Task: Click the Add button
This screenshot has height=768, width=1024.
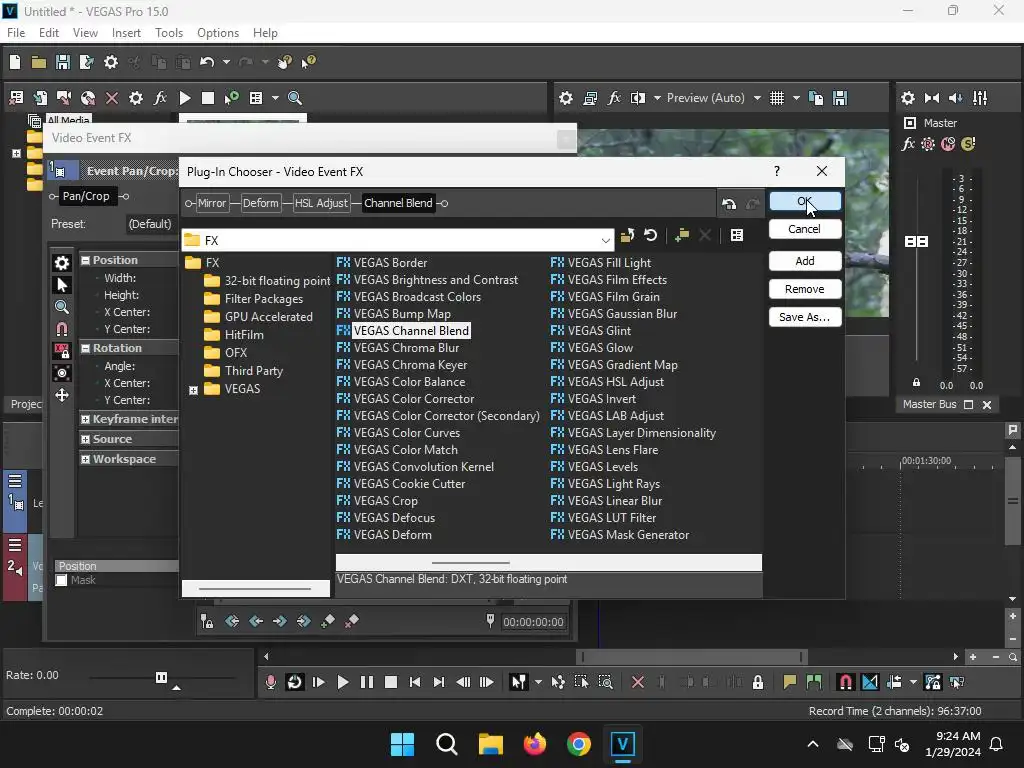Action: click(805, 261)
